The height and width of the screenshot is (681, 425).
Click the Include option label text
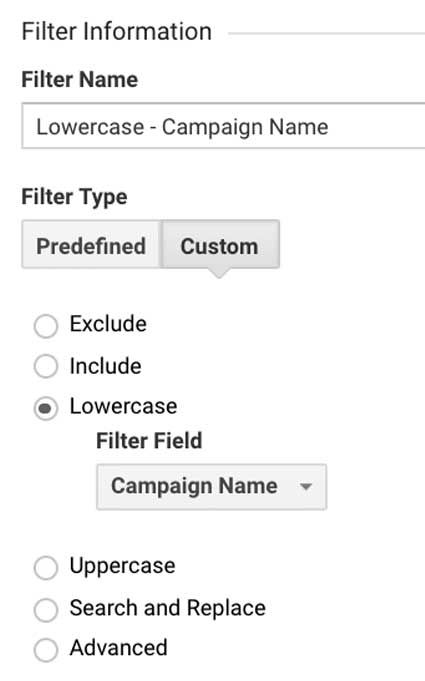point(105,366)
